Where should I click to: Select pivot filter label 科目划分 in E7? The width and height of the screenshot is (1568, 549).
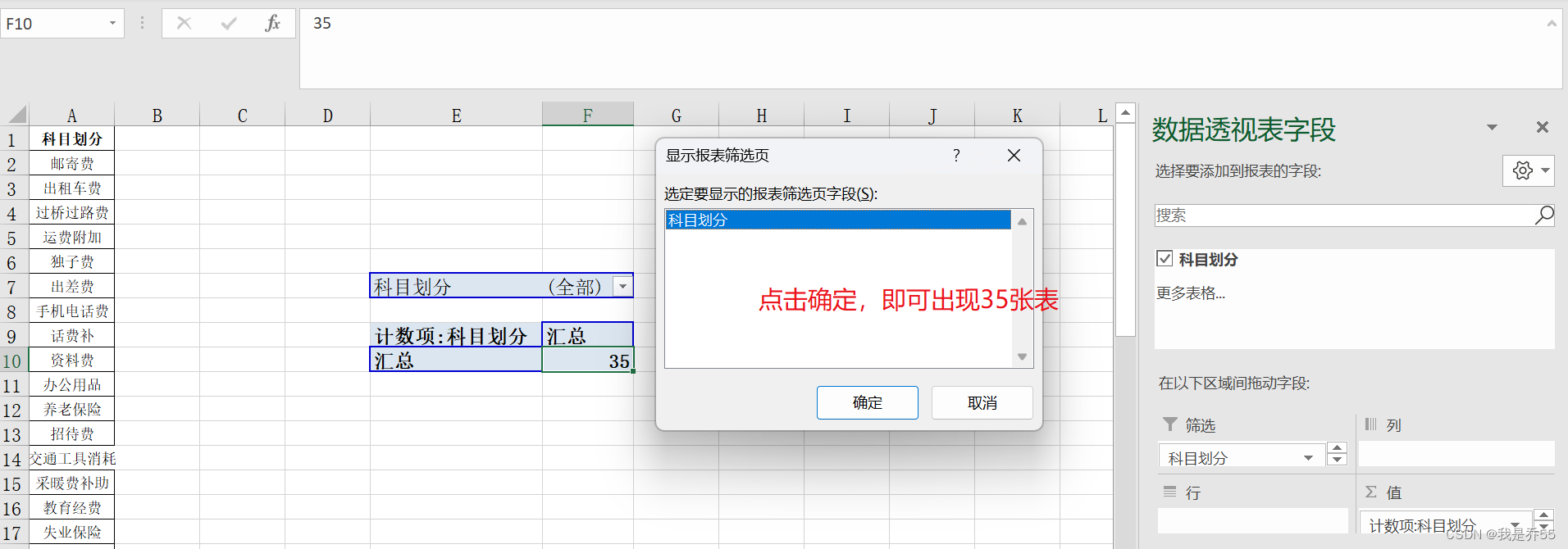(x=456, y=286)
